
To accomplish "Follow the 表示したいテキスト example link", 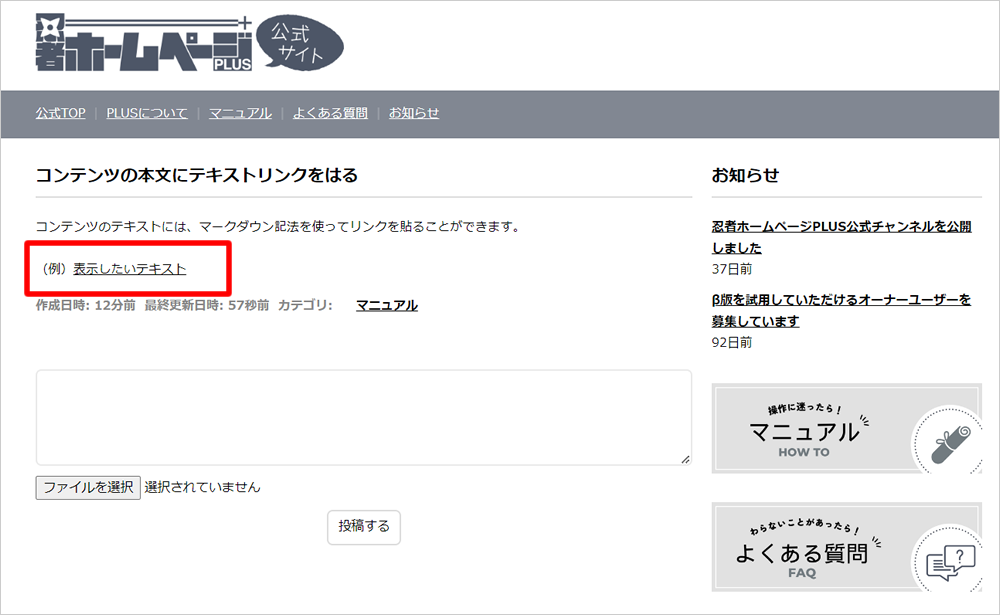I will (130, 269).
